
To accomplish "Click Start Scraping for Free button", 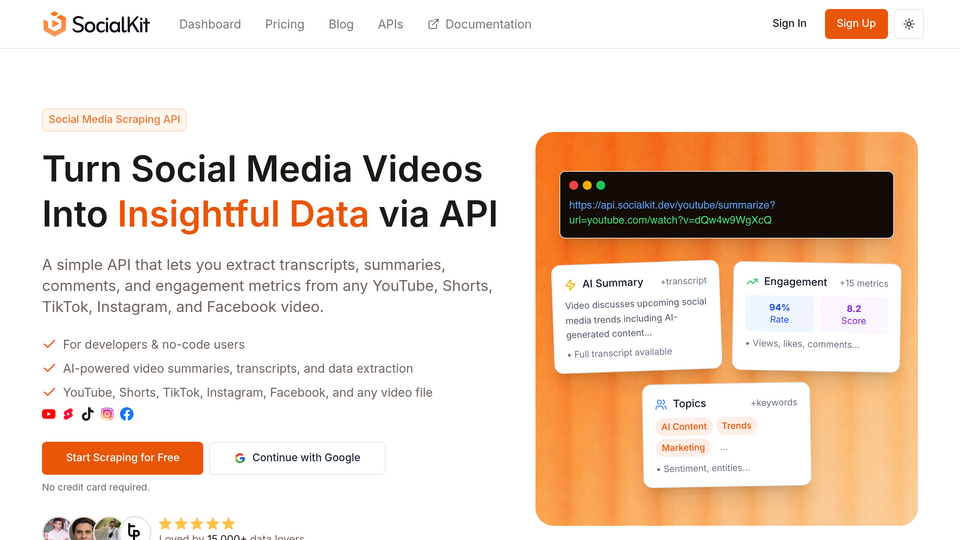I will coord(122,458).
